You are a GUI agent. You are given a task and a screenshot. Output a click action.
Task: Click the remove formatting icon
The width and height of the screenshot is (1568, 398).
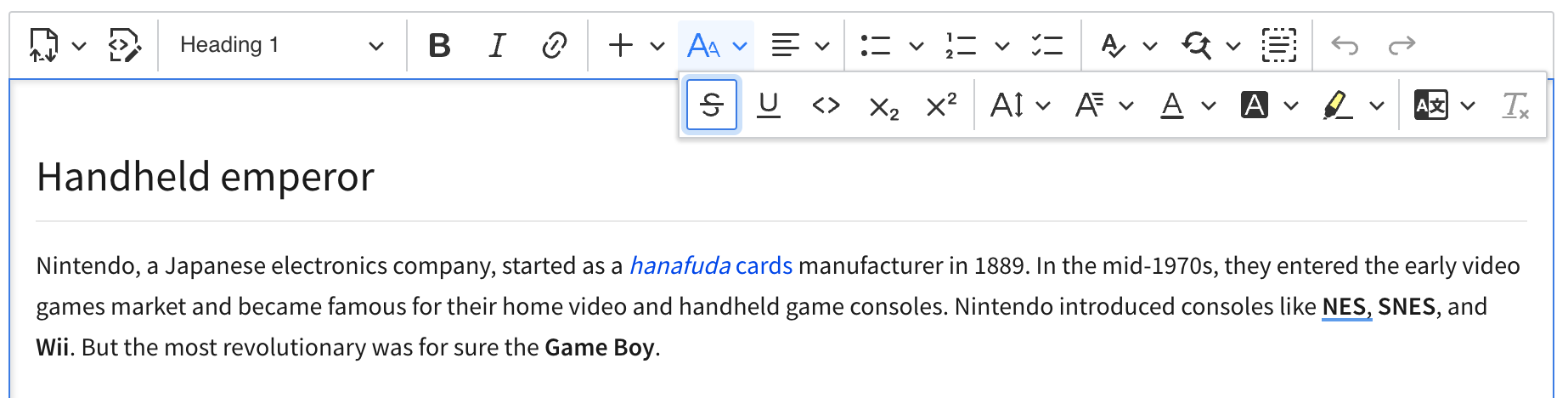1516,105
